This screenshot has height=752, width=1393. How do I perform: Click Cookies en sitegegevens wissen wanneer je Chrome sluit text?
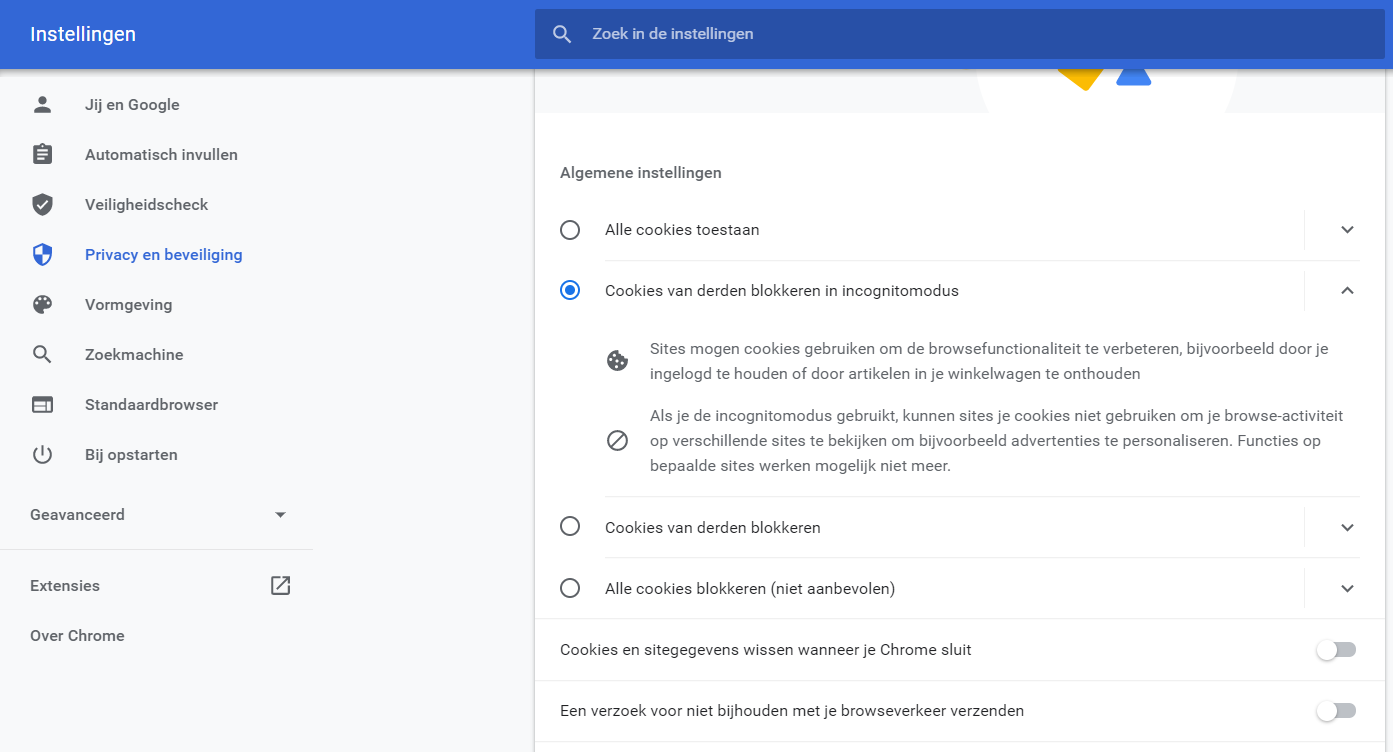coord(766,650)
